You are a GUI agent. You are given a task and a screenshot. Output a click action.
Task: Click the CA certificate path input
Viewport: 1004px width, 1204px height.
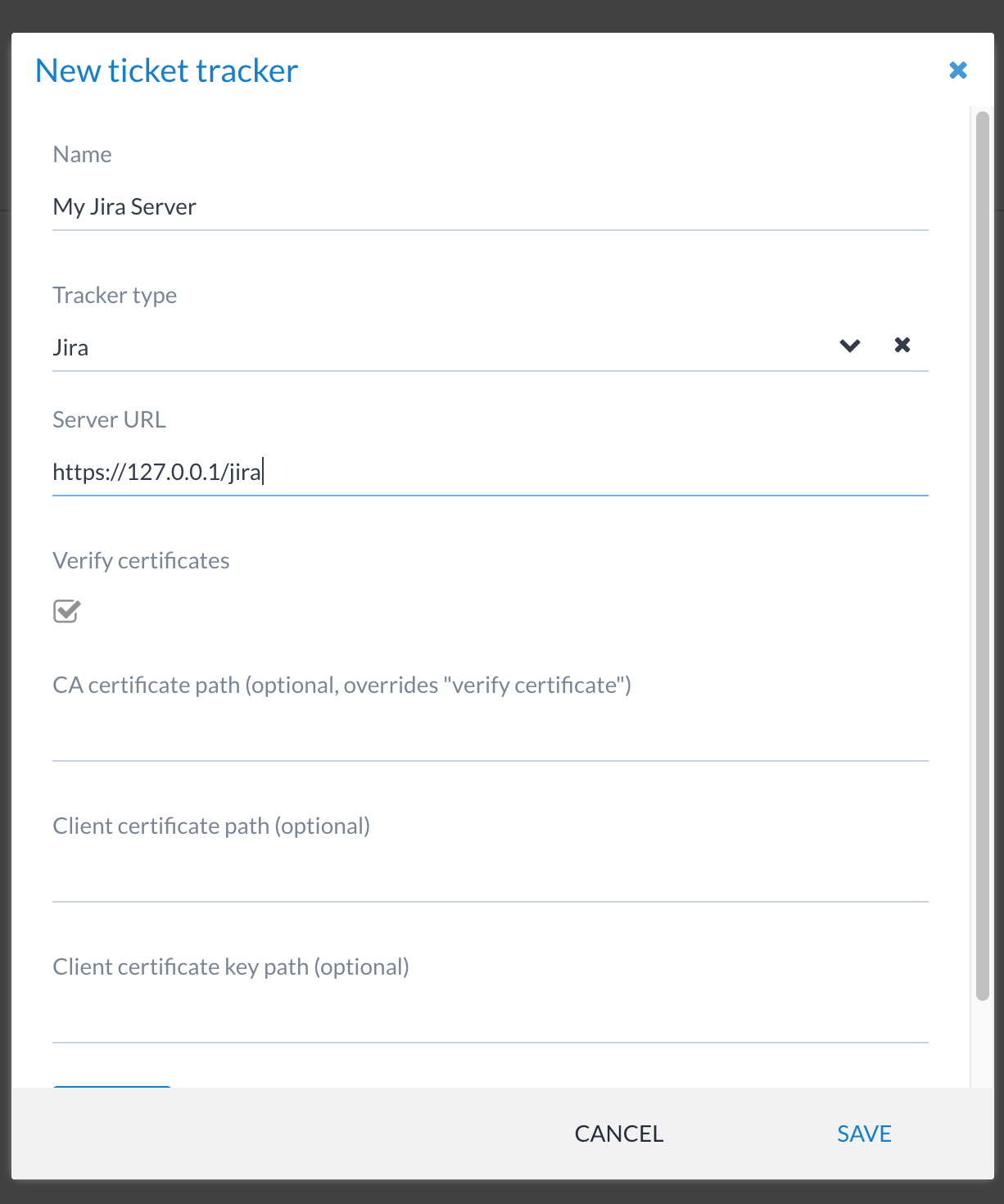pos(490,737)
